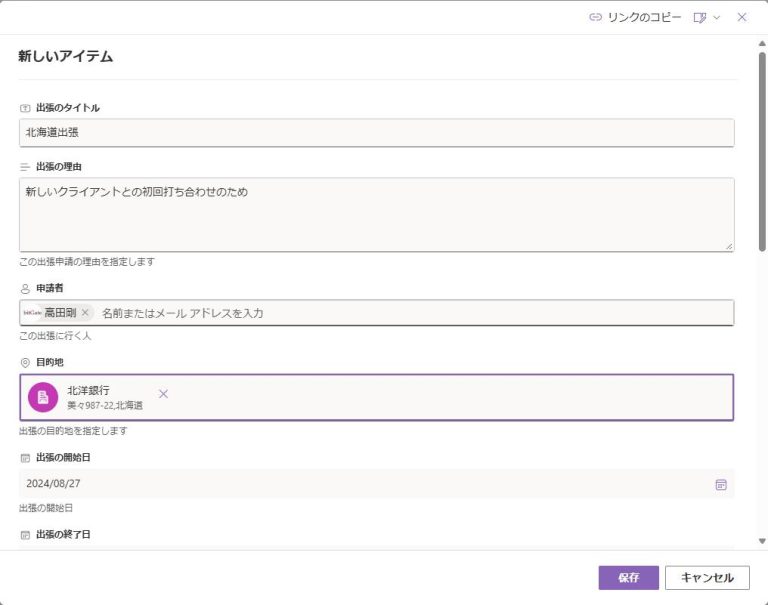Image resolution: width=768 pixels, height=605 pixels.
Task: Click the 保存 button
Action: pos(628,578)
